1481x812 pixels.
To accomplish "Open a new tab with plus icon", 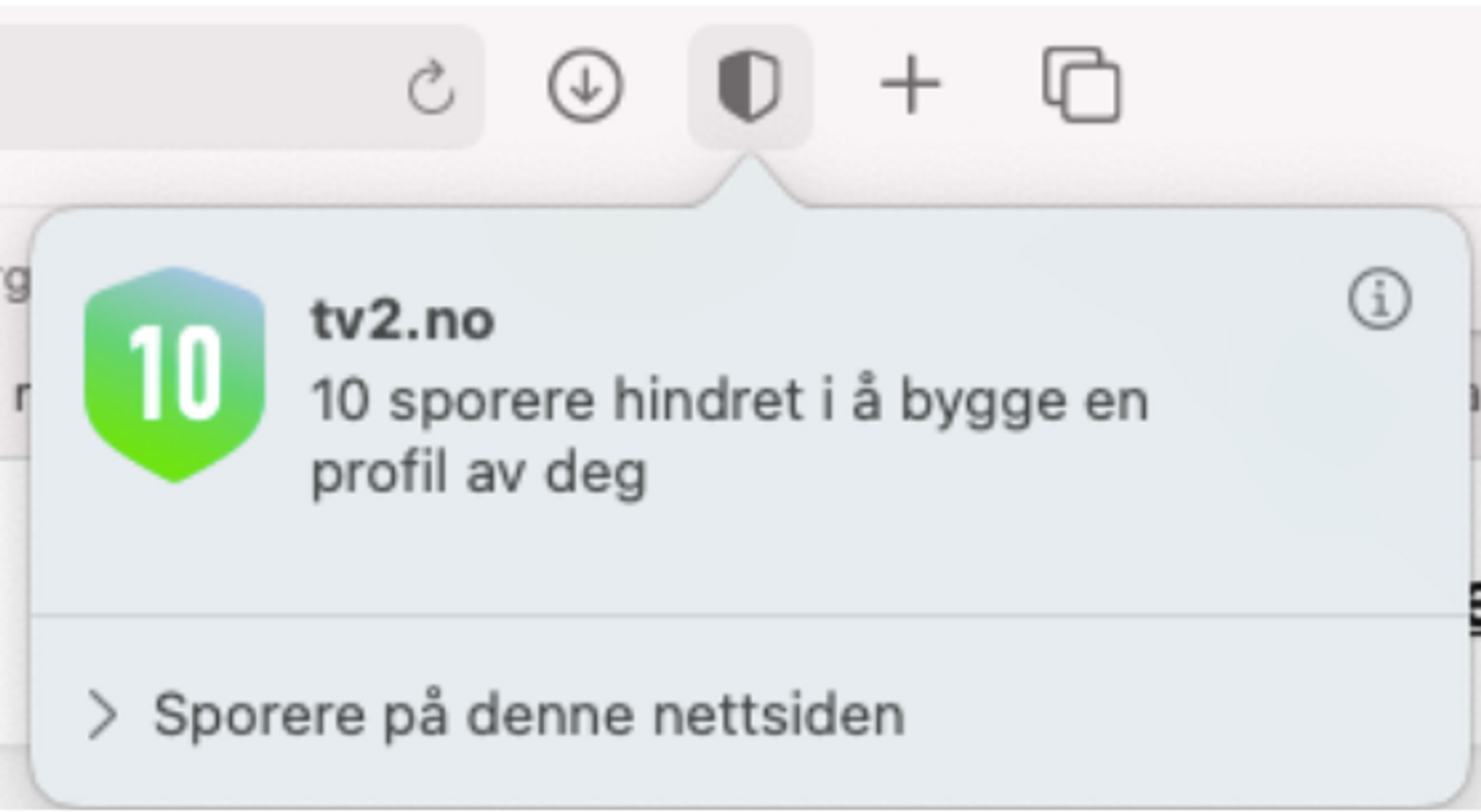I will click(x=910, y=85).
